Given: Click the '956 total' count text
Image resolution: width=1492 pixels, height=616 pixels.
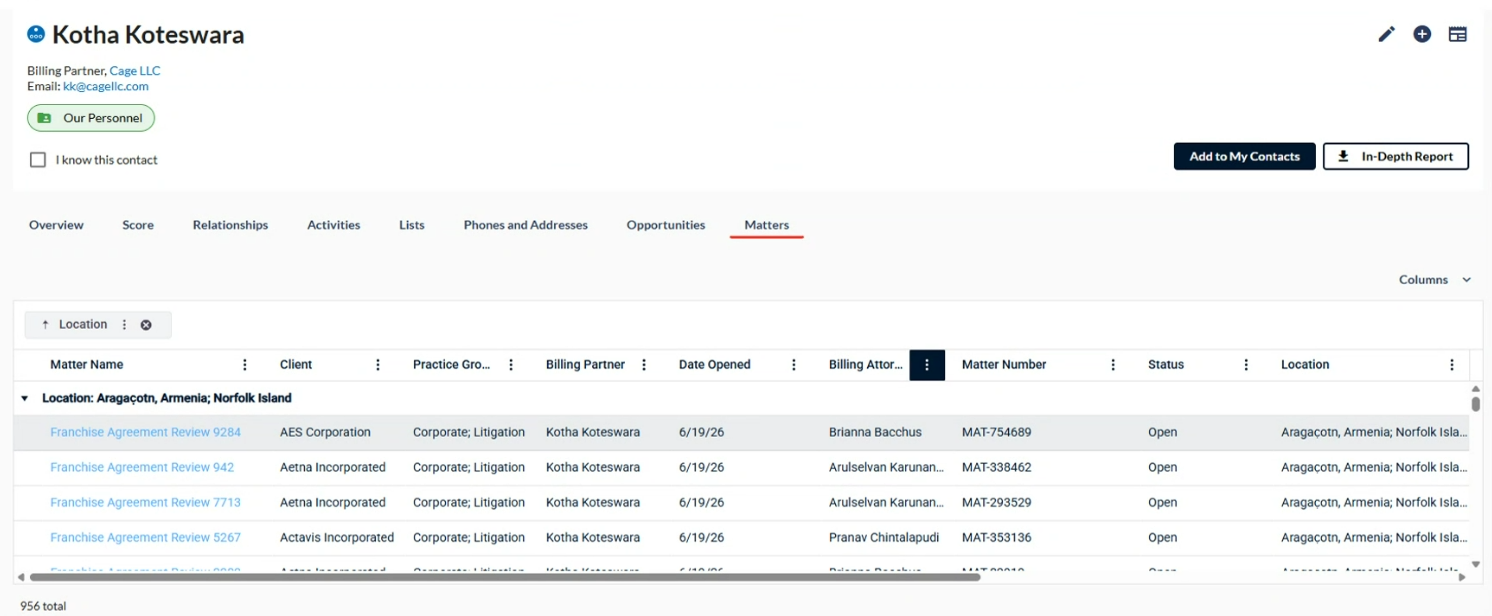Looking at the screenshot, I should point(43,606).
